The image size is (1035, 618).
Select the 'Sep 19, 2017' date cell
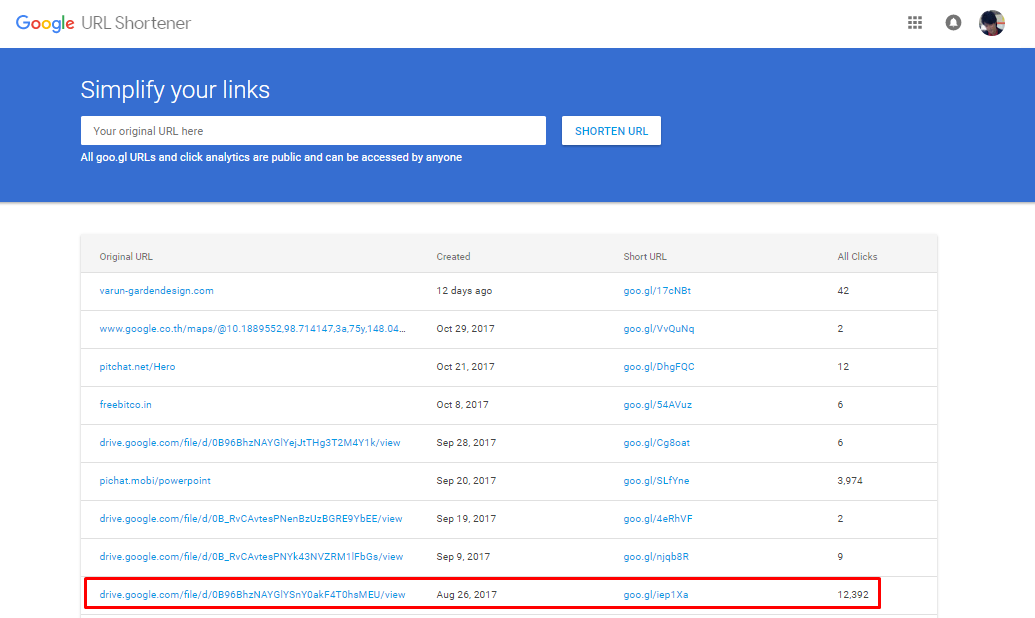[466, 519]
